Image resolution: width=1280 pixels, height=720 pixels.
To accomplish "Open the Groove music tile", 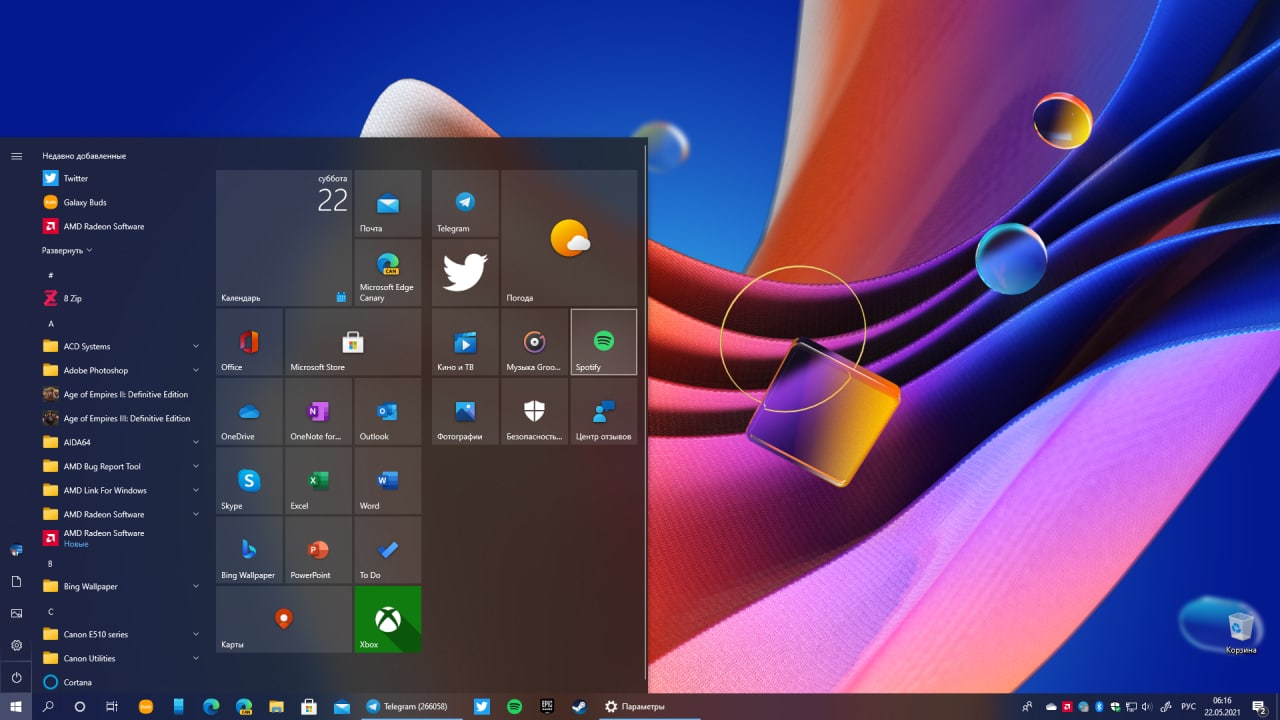I will coord(534,342).
